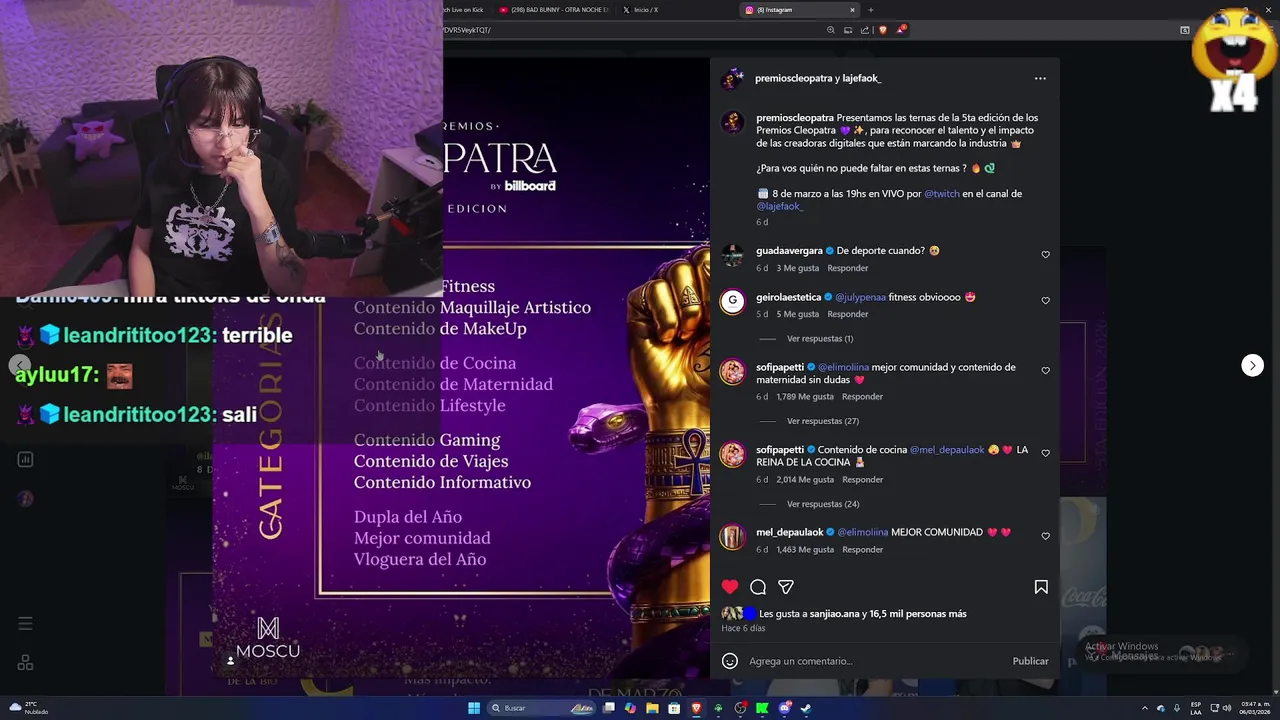Image resolution: width=1280 pixels, height=720 pixels.
Task: Expand Ver respuestas (1) under geirolaestetica
Action: pos(820,339)
